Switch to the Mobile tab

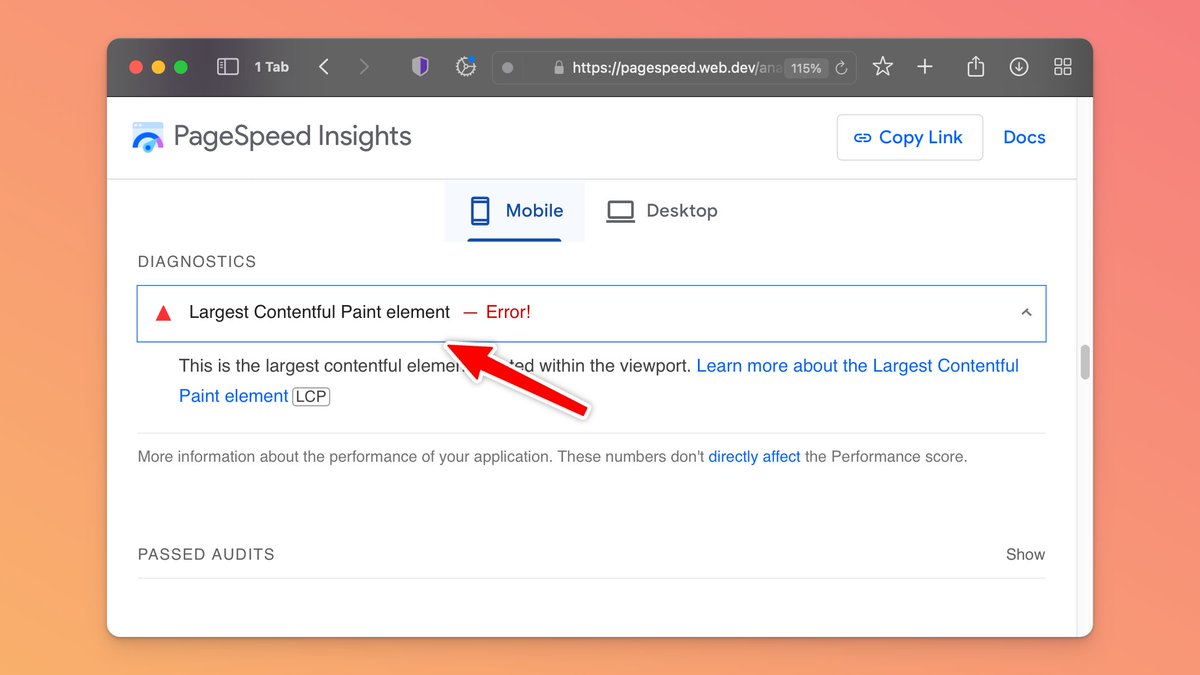click(515, 211)
